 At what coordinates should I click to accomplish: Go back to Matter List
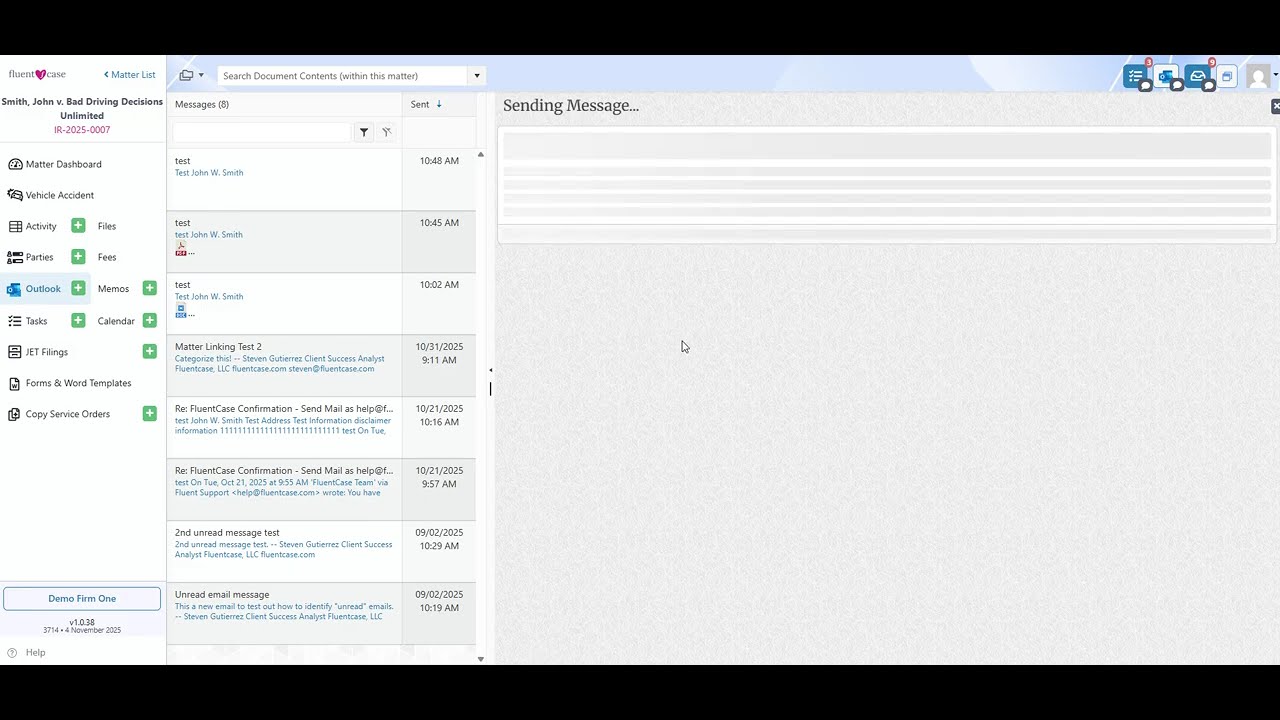130,75
